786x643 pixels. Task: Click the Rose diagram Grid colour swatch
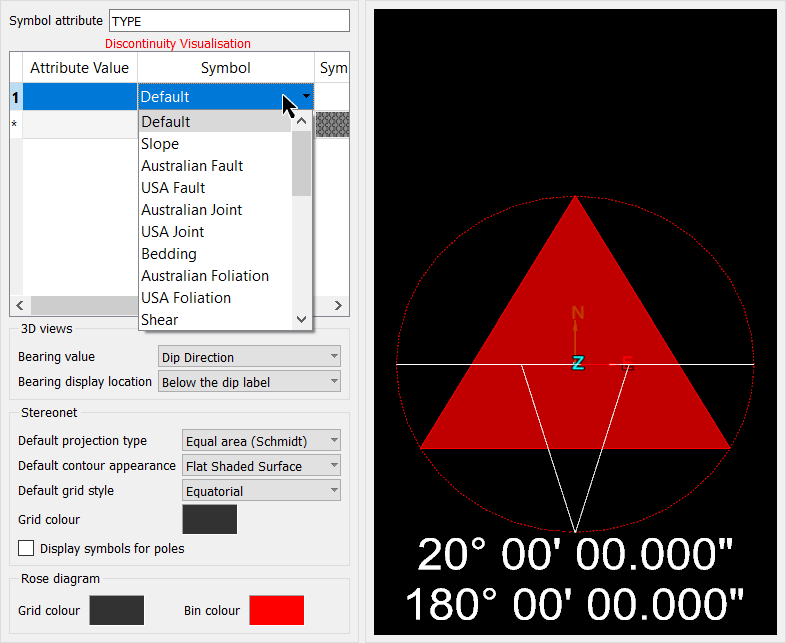pyautogui.click(x=117, y=610)
